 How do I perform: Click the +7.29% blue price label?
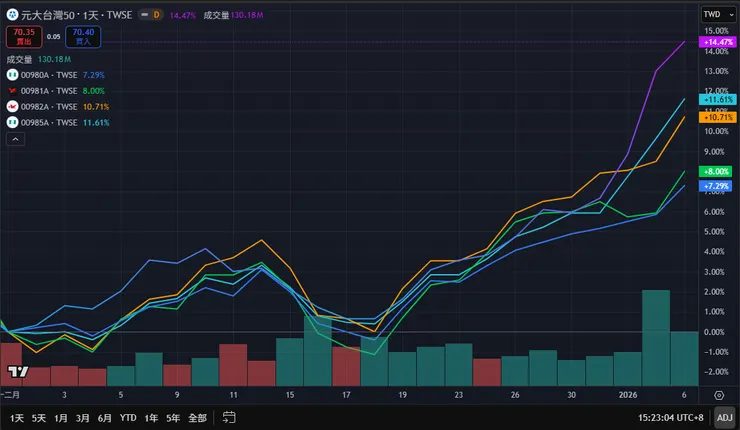coord(716,186)
